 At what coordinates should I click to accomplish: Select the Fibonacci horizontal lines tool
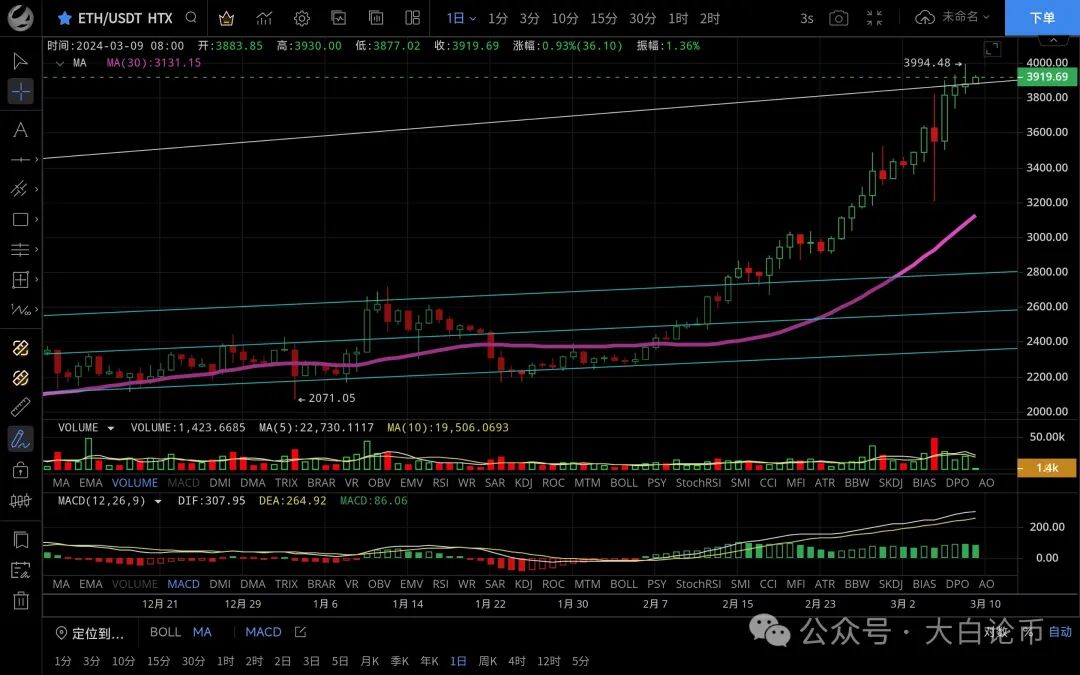pyautogui.click(x=21, y=249)
